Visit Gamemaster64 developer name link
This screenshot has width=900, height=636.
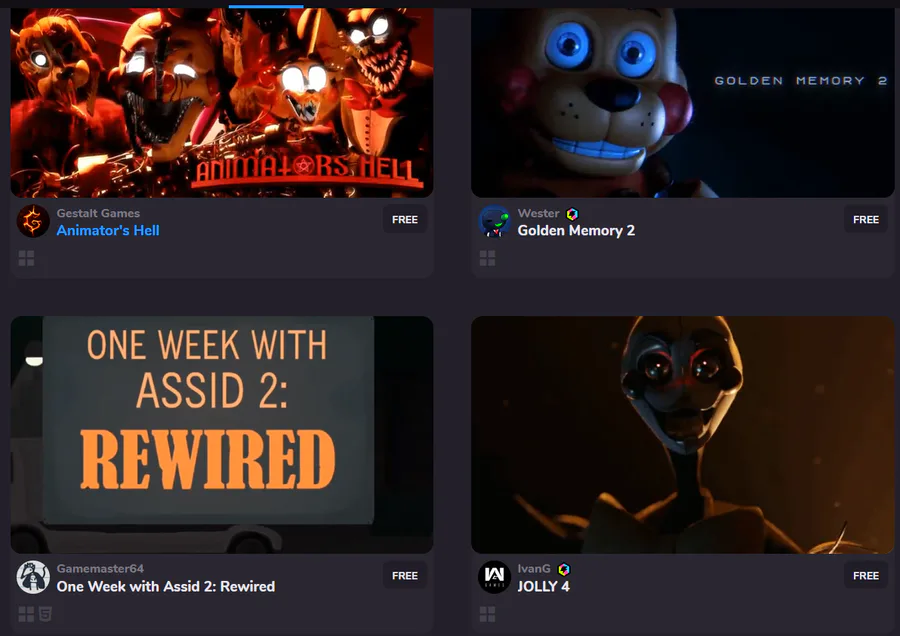pos(100,569)
